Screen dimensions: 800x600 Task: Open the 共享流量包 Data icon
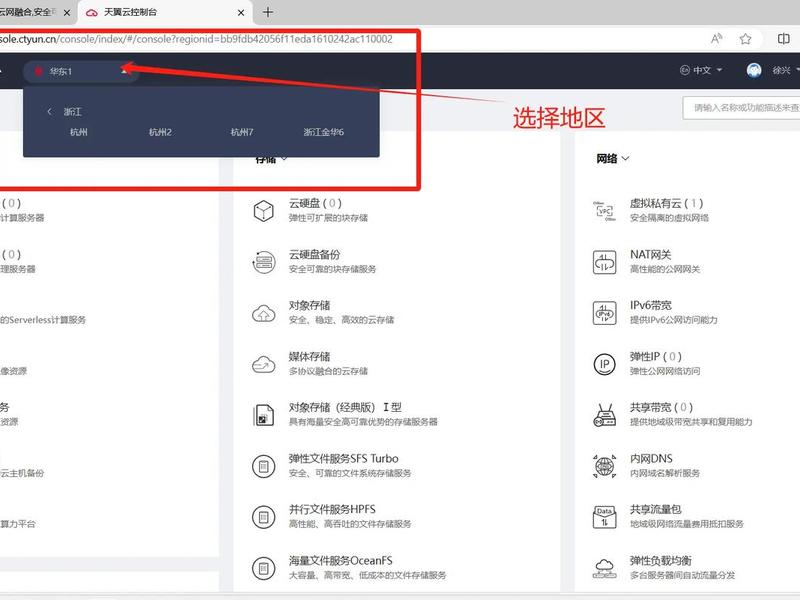pyautogui.click(x=605, y=517)
